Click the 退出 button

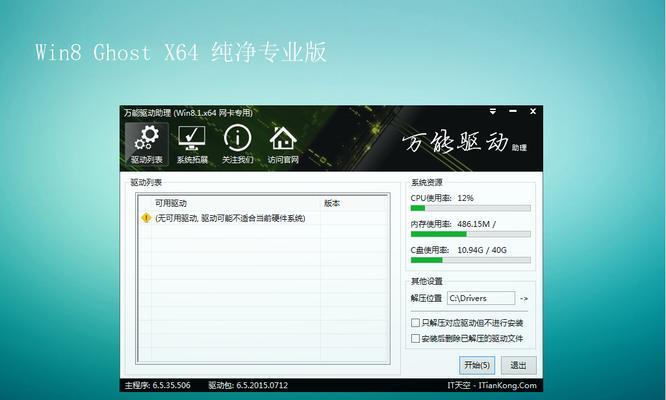pos(518,365)
